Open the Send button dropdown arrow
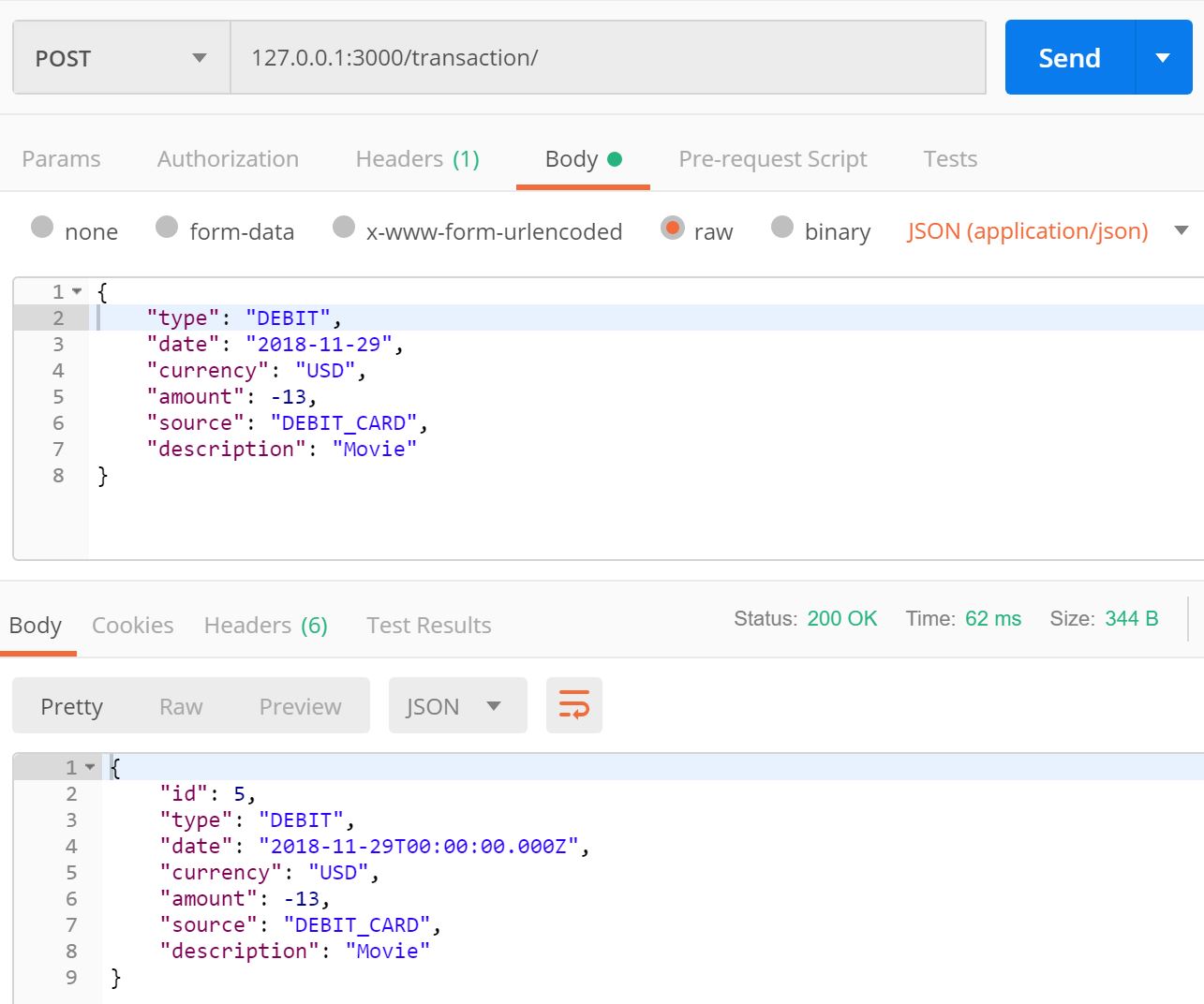The image size is (1204, 1004). (1163, 58)
